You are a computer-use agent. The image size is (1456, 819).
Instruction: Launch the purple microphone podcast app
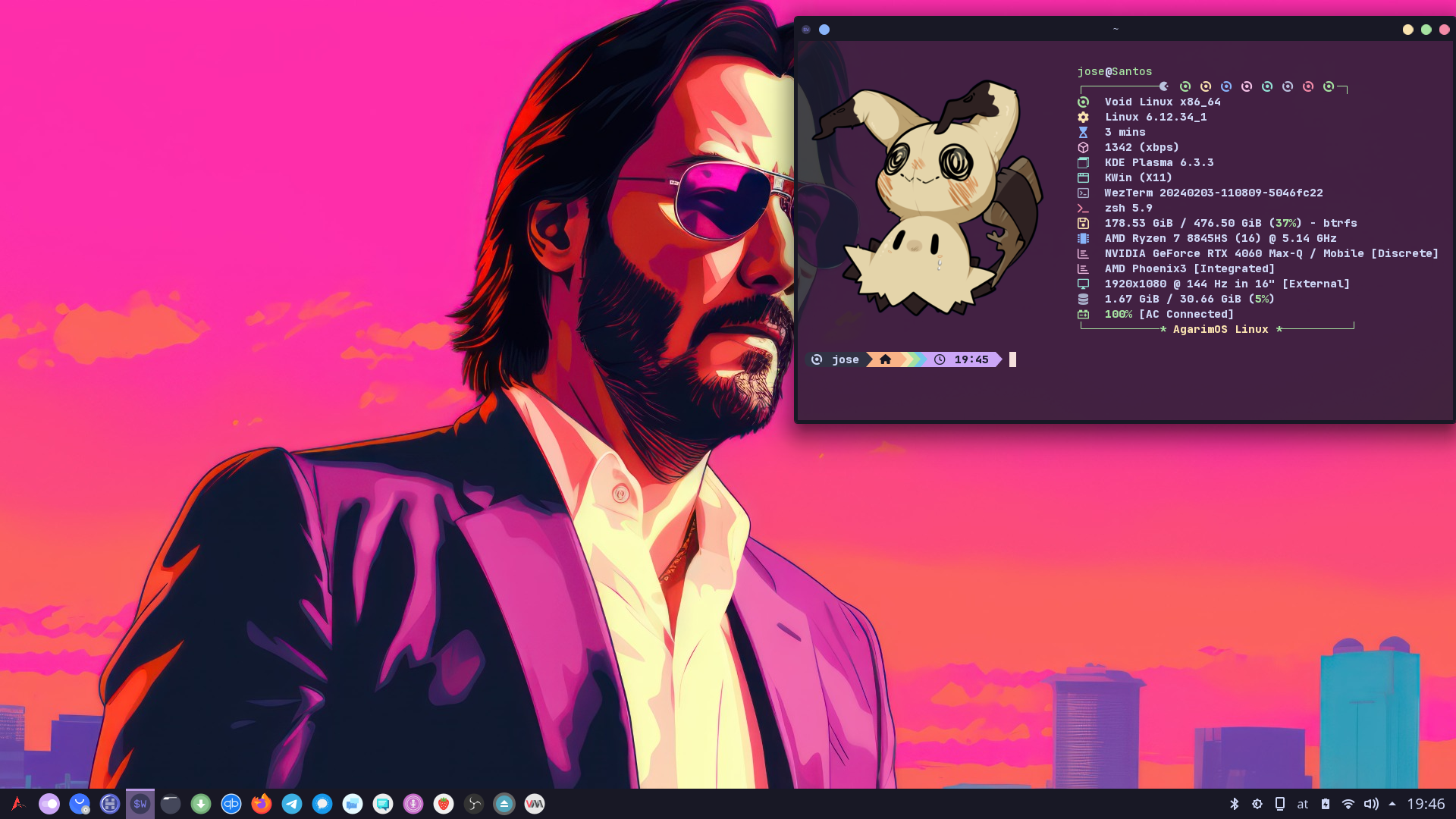coord(413,804)
